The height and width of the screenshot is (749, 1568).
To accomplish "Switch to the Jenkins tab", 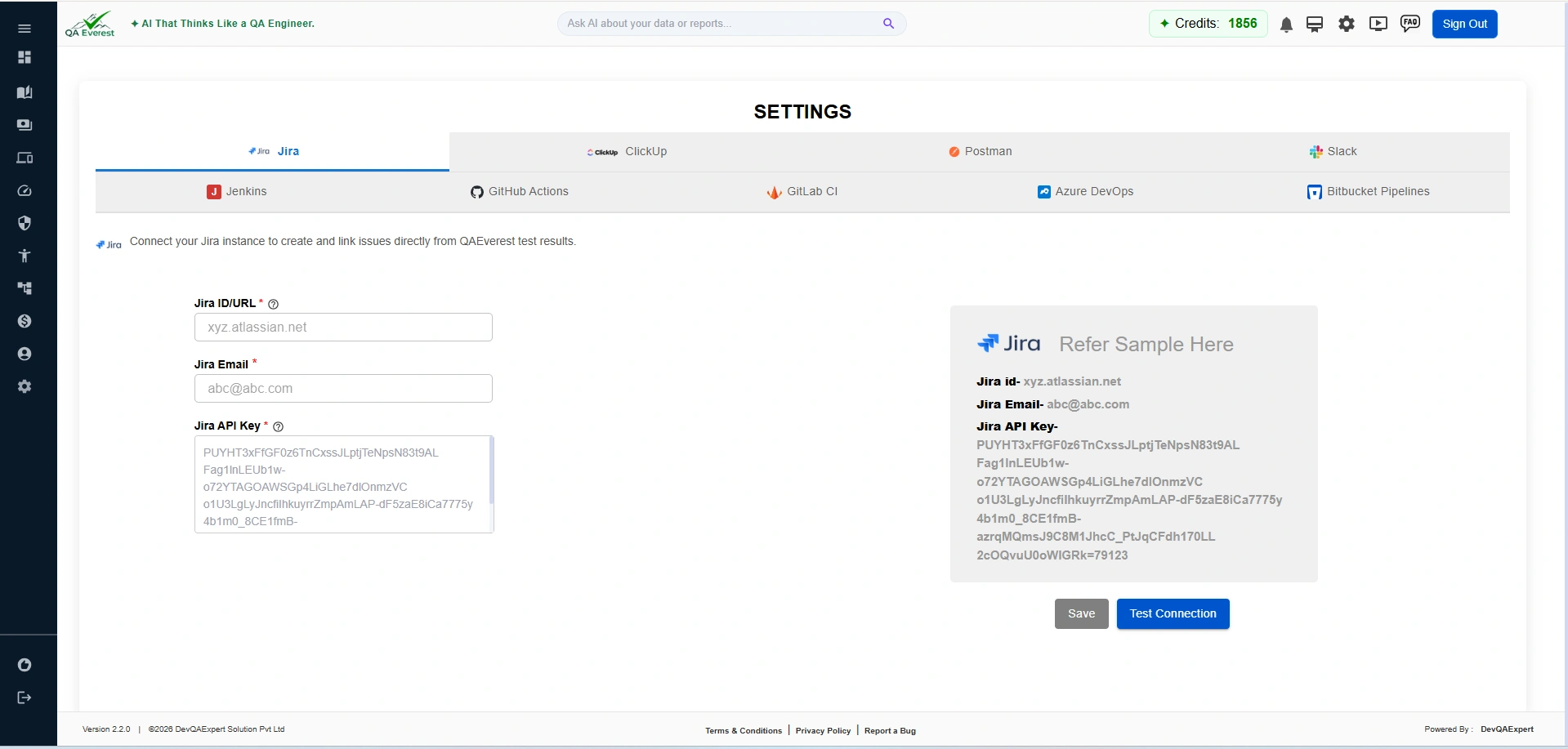I will [237, 192].
